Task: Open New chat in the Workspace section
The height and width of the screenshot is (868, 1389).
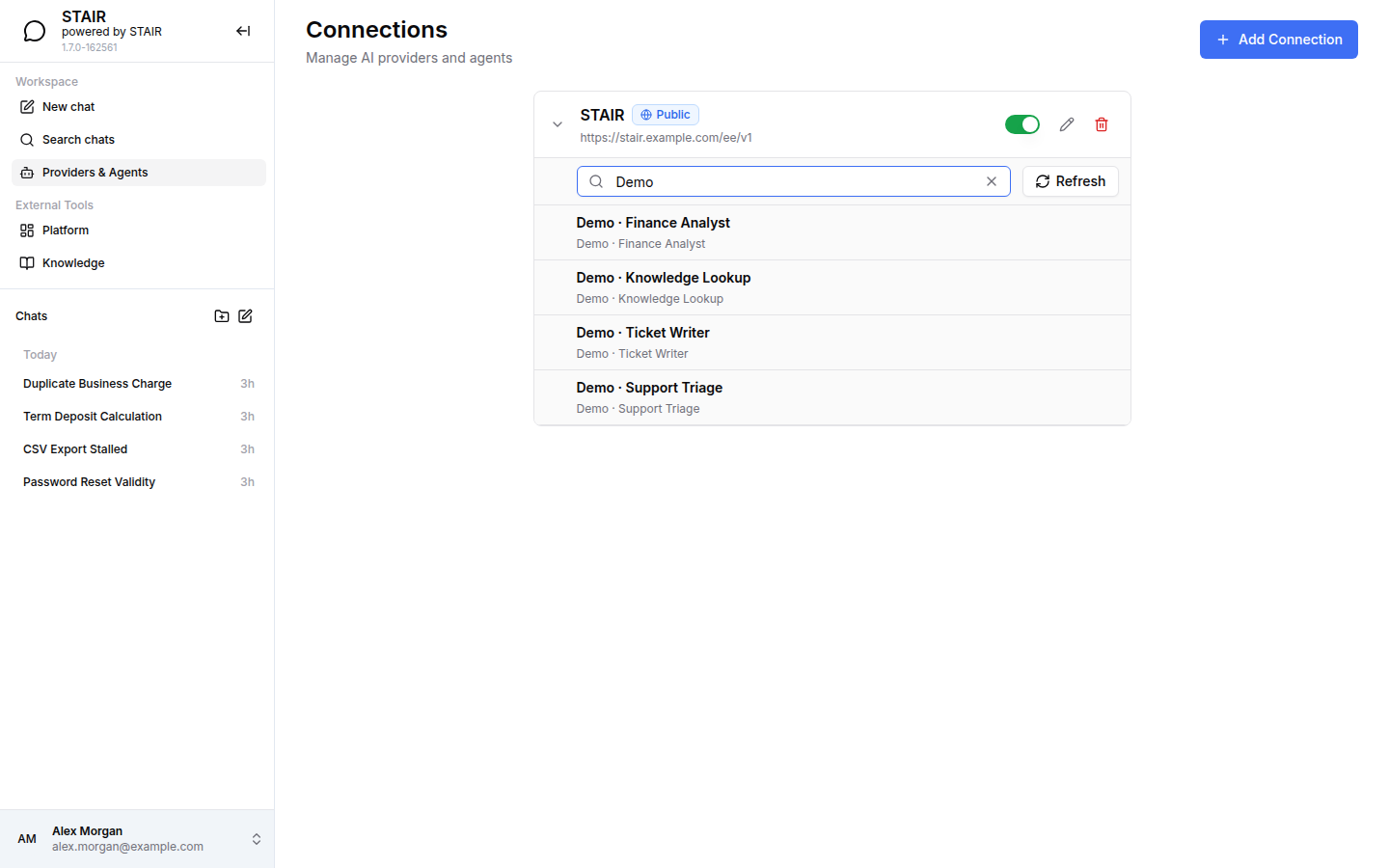Action: click(139, 107)
